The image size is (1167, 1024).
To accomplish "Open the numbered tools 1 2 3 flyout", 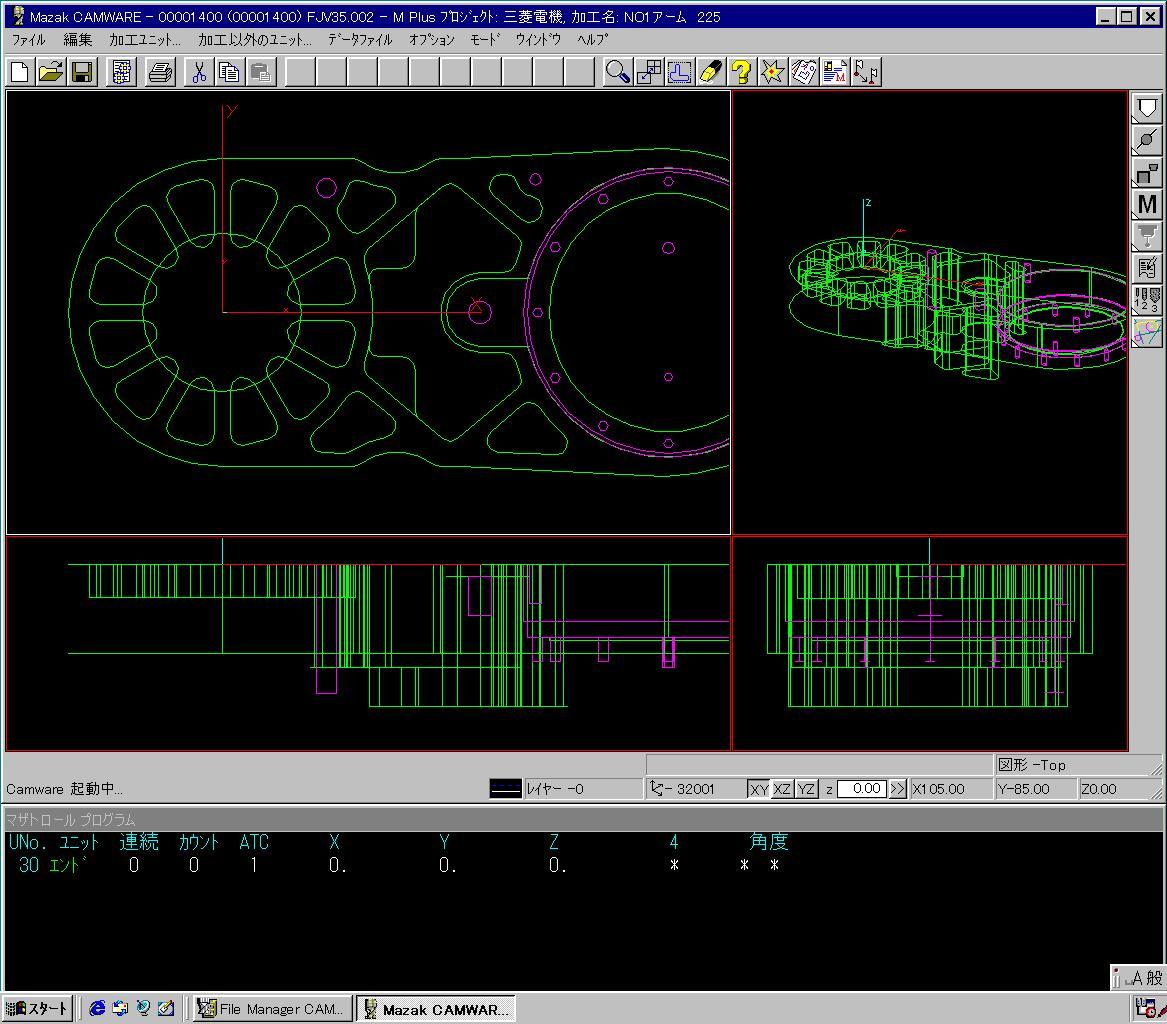I will 1147,301.
